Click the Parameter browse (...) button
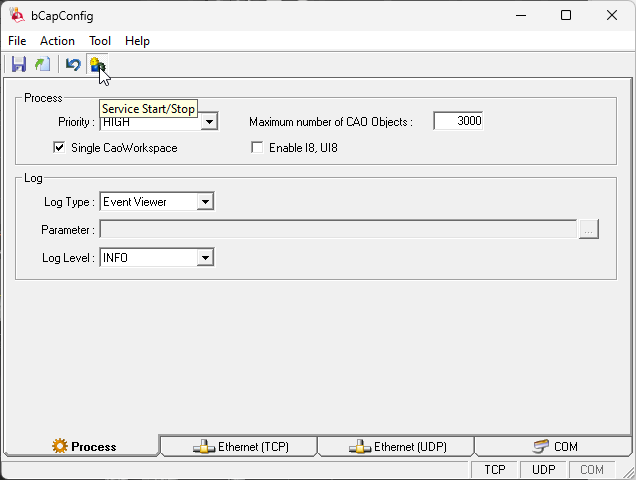636x480 pixels. coord(589,230)
